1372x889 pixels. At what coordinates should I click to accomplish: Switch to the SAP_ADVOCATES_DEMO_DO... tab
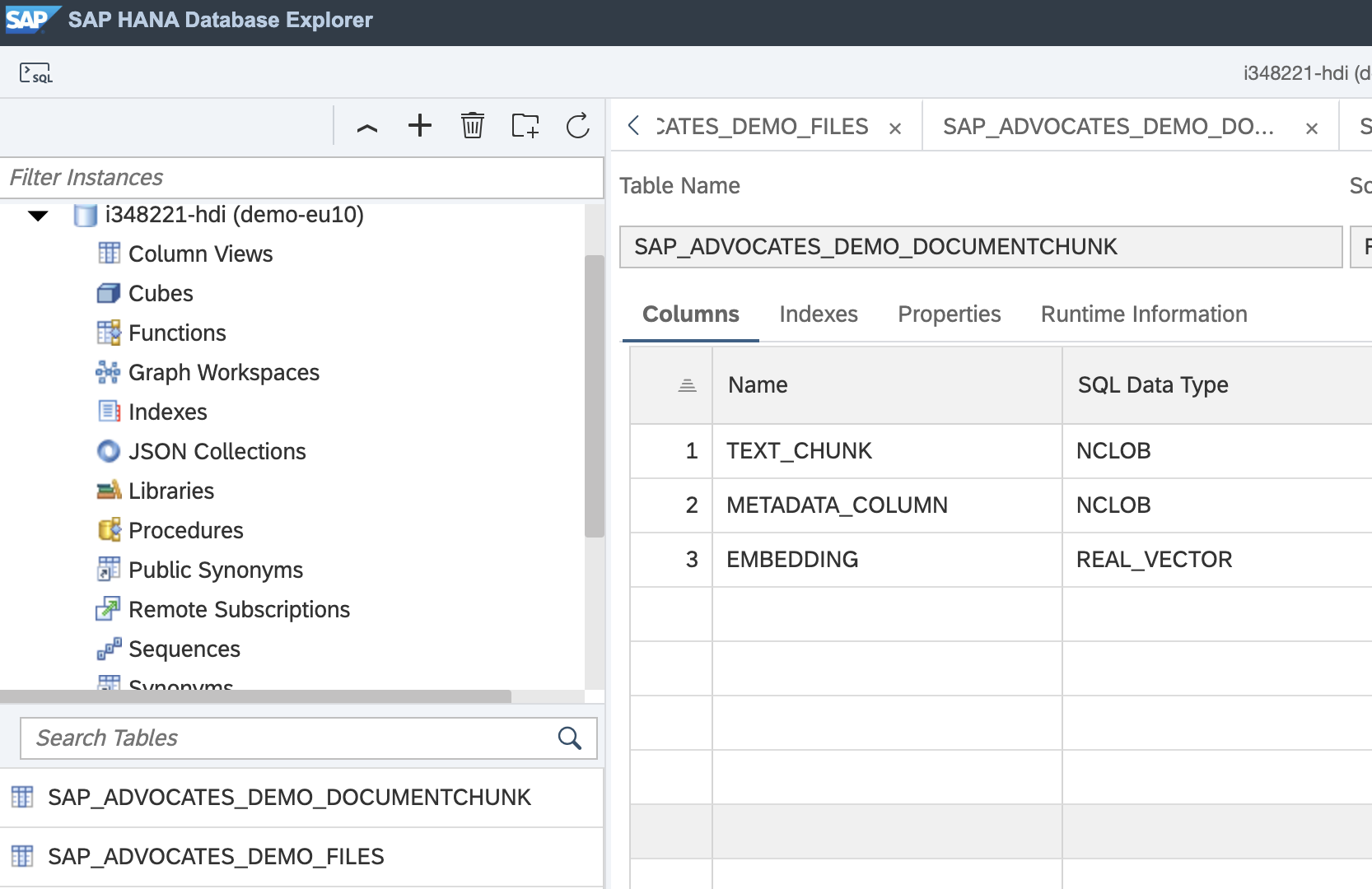(1108, 126)
